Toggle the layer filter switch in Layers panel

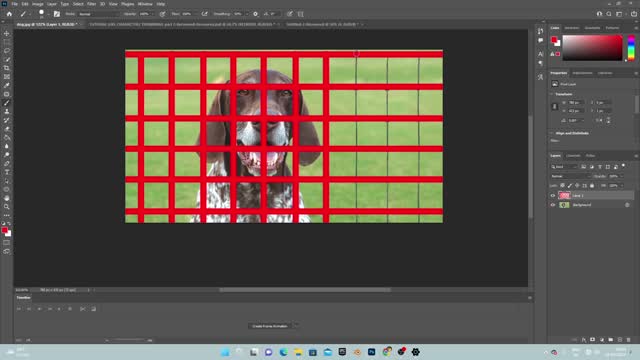(623, 166)
